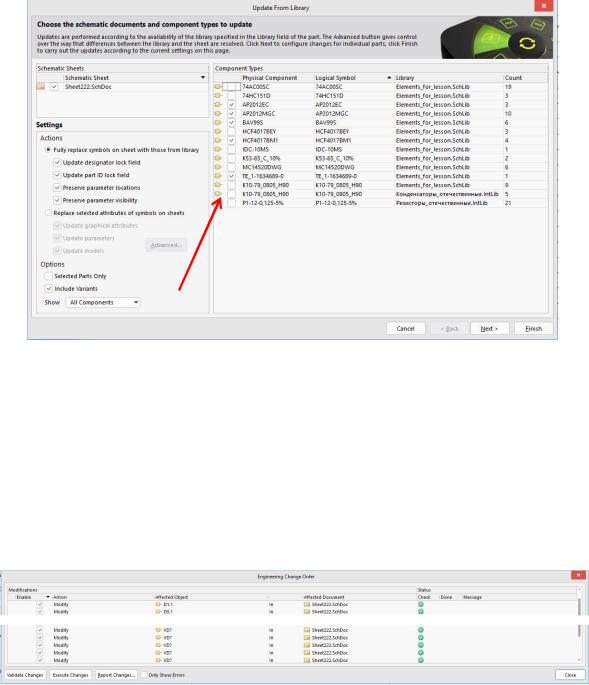Open the Enable column dropdown in change order
This screenshot has height=685, width=589.
click(x=48, y=597)
